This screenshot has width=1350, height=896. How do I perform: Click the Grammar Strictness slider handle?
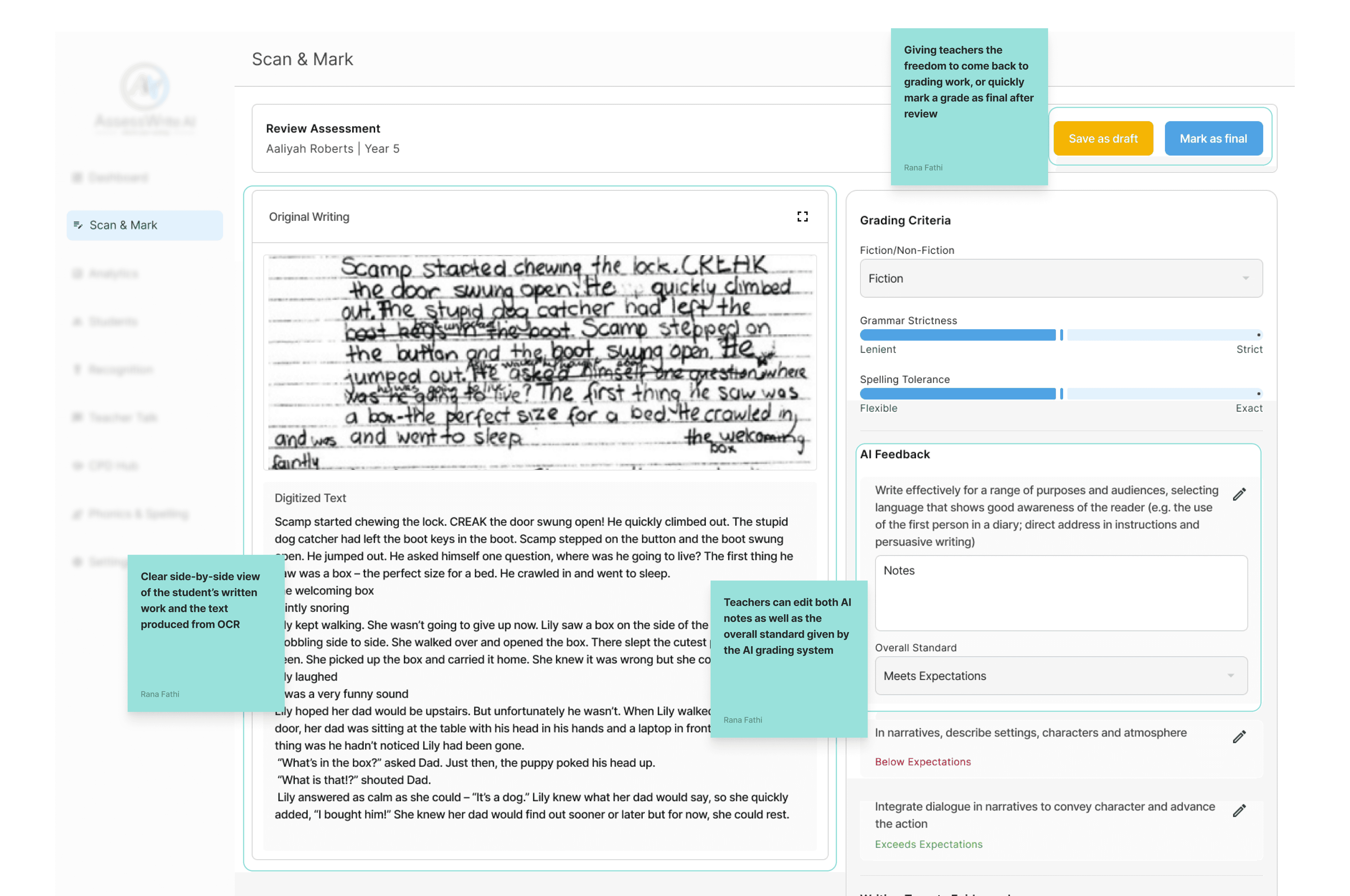(1061, 335)
